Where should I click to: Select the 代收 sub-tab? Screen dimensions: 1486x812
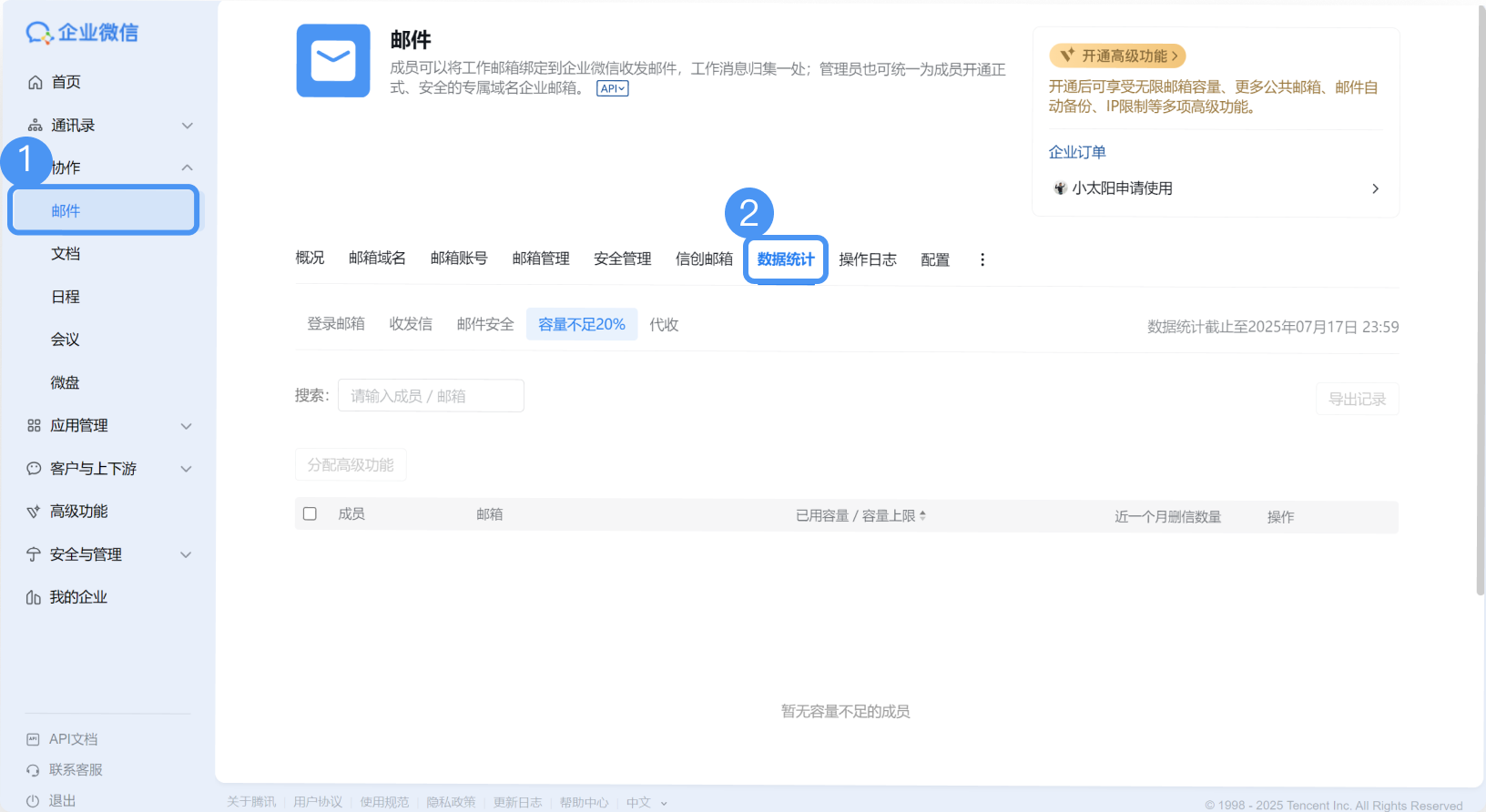(x=664, y=324)
